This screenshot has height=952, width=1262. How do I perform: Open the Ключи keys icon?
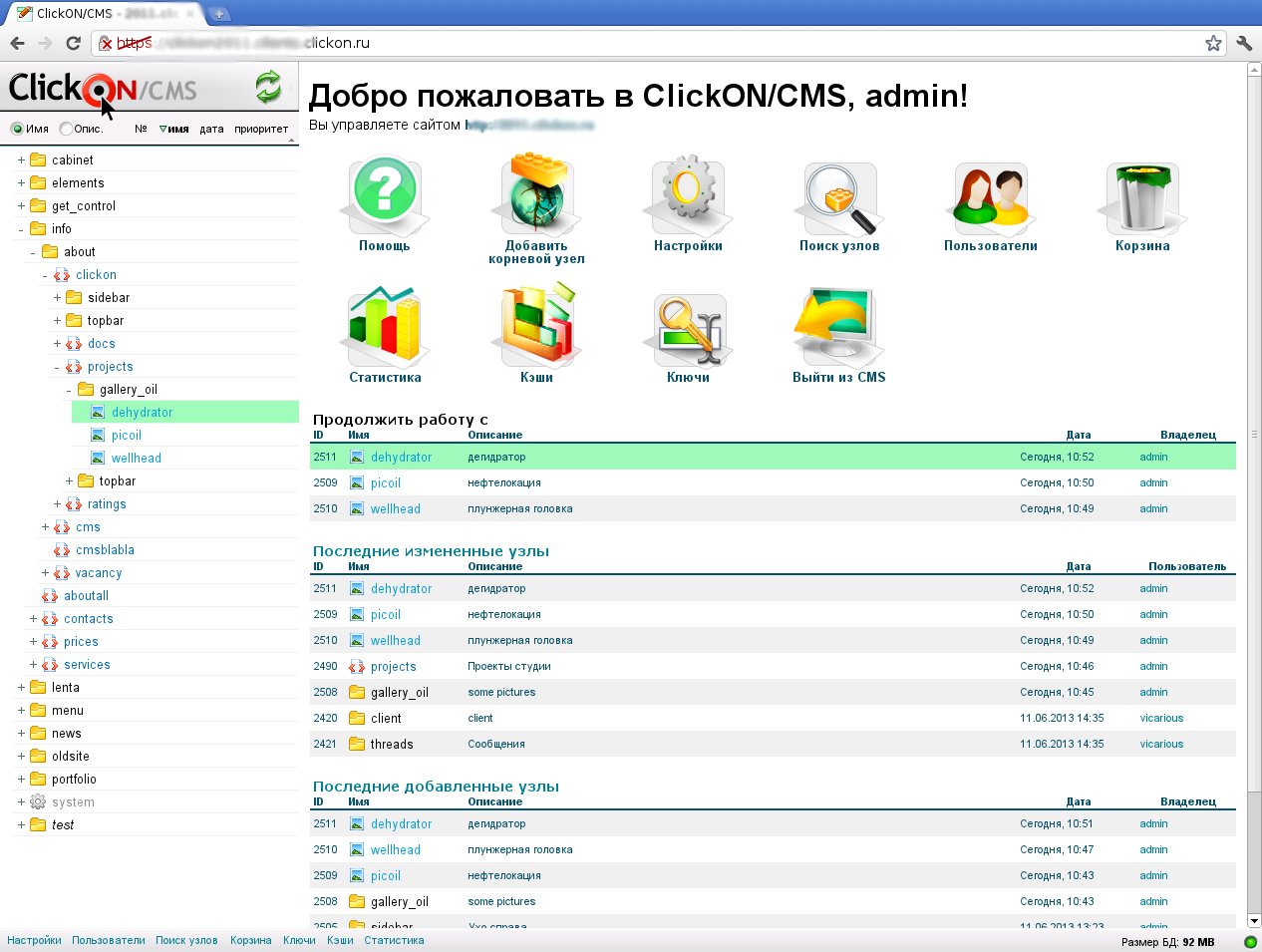point(688,329)
